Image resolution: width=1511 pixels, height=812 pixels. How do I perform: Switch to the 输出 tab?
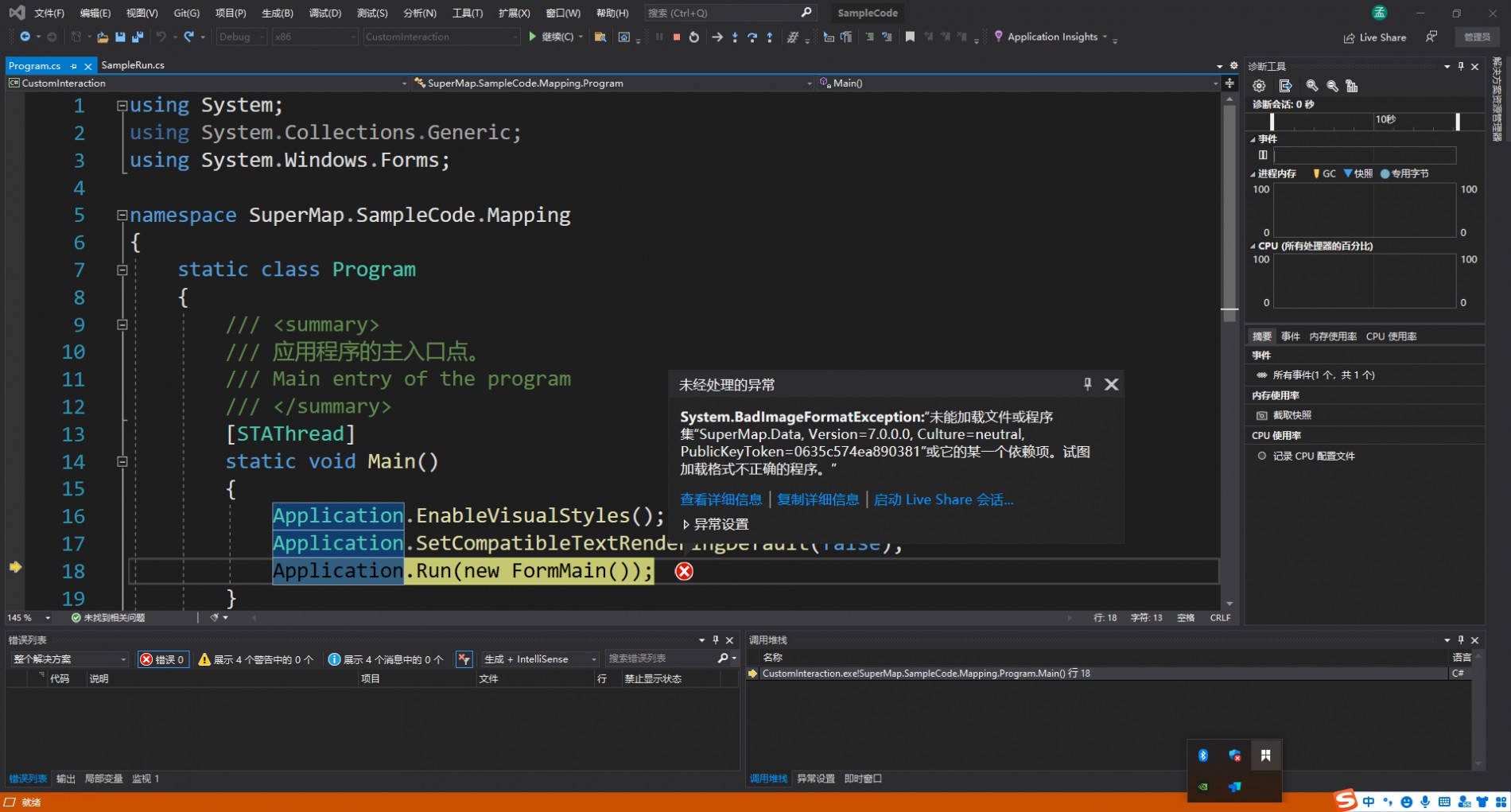[x=66, y=779]
